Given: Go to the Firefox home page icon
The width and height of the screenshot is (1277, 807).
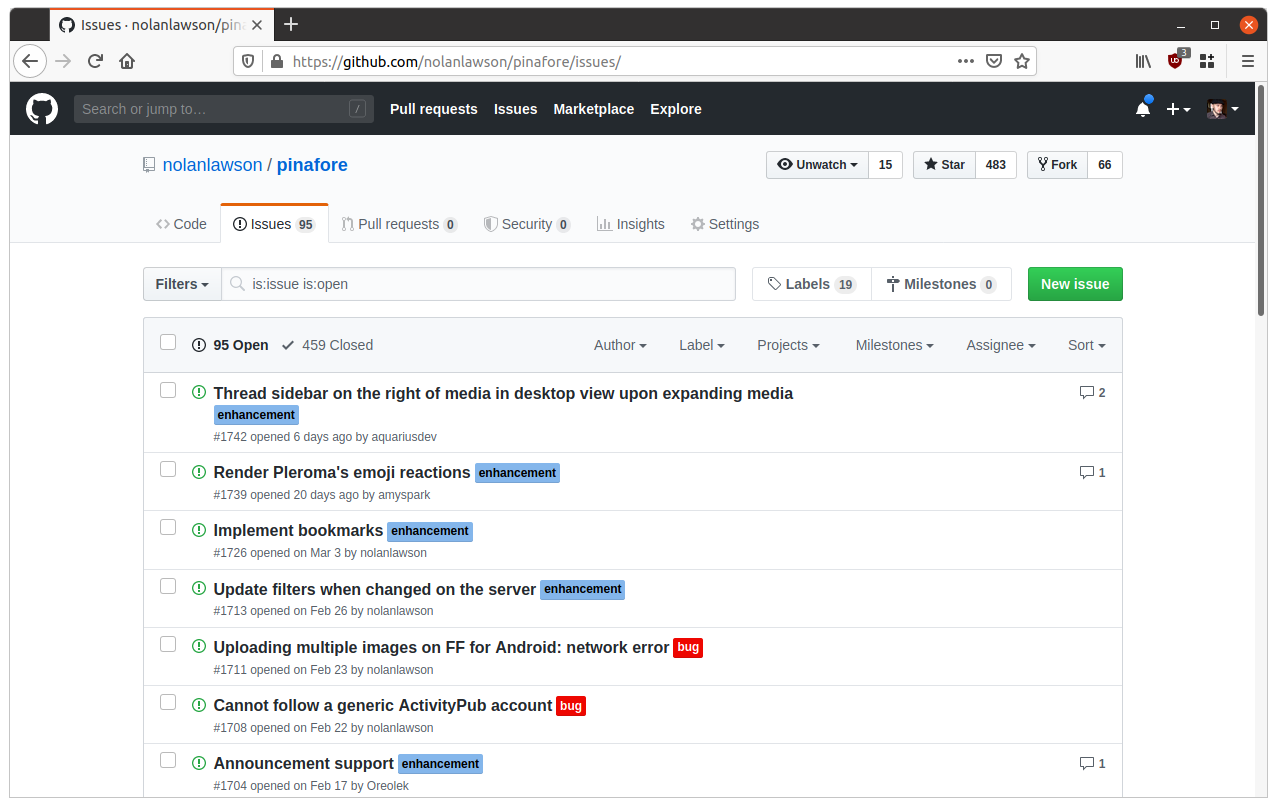Looking at the screenshot, I should [127, 61].
